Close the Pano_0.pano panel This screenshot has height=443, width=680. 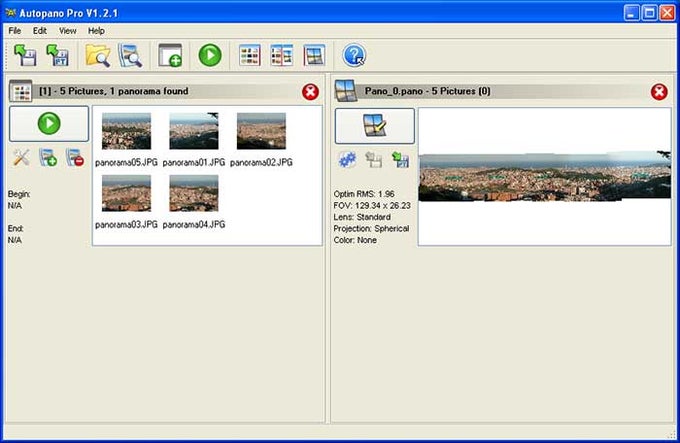[x=659, y=92]
